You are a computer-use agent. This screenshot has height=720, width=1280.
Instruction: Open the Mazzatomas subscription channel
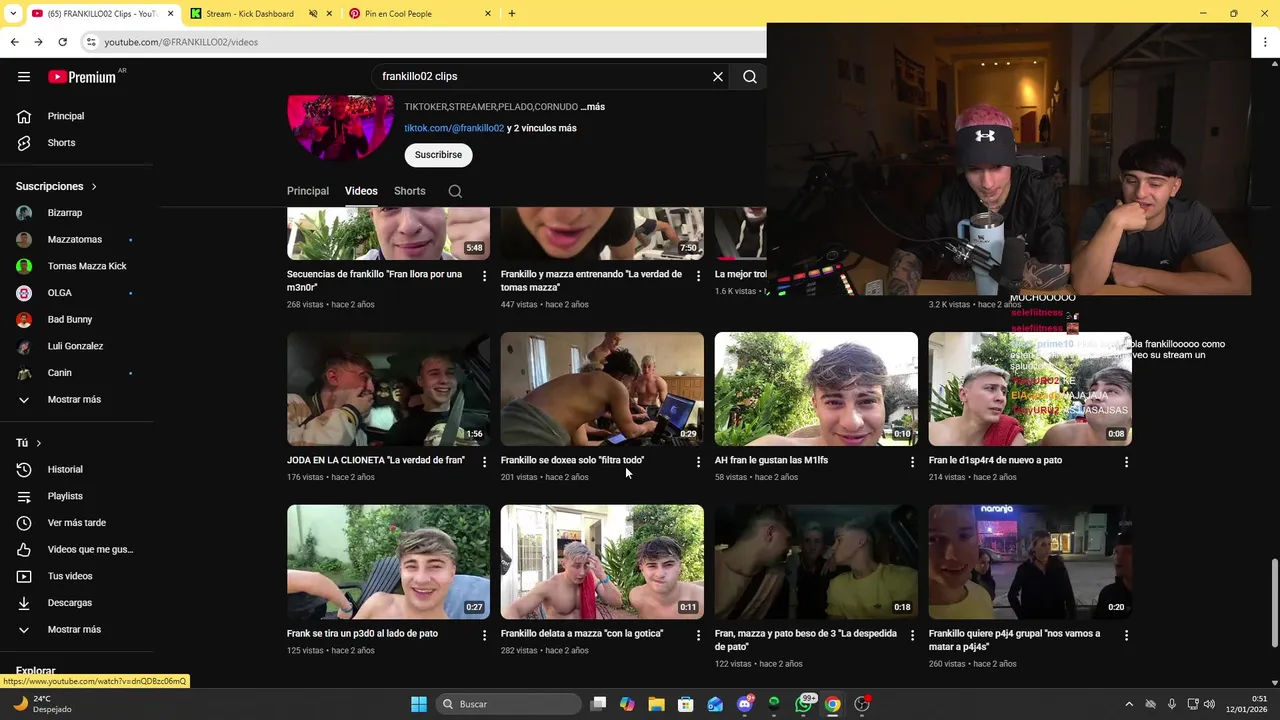pyautogui.click(x=76, y=240)
